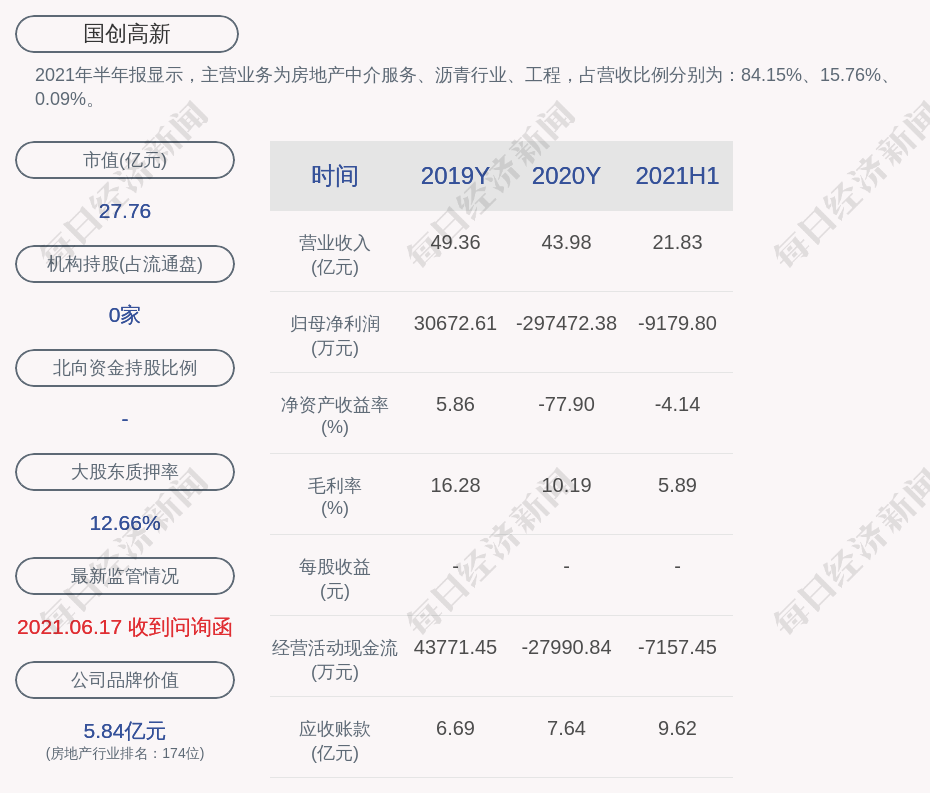Select the 30672.61 net profit cell
930x793 pixels.
tap(455, 323)
